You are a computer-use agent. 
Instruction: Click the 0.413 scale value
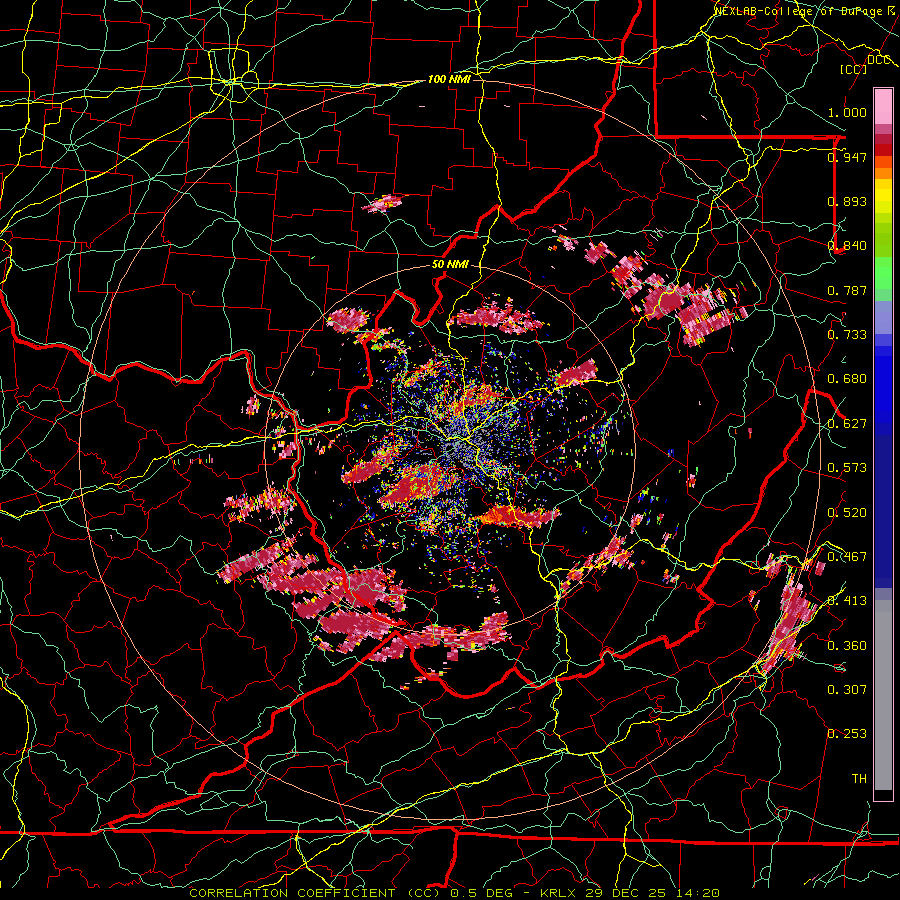click(x=847, y=601)
